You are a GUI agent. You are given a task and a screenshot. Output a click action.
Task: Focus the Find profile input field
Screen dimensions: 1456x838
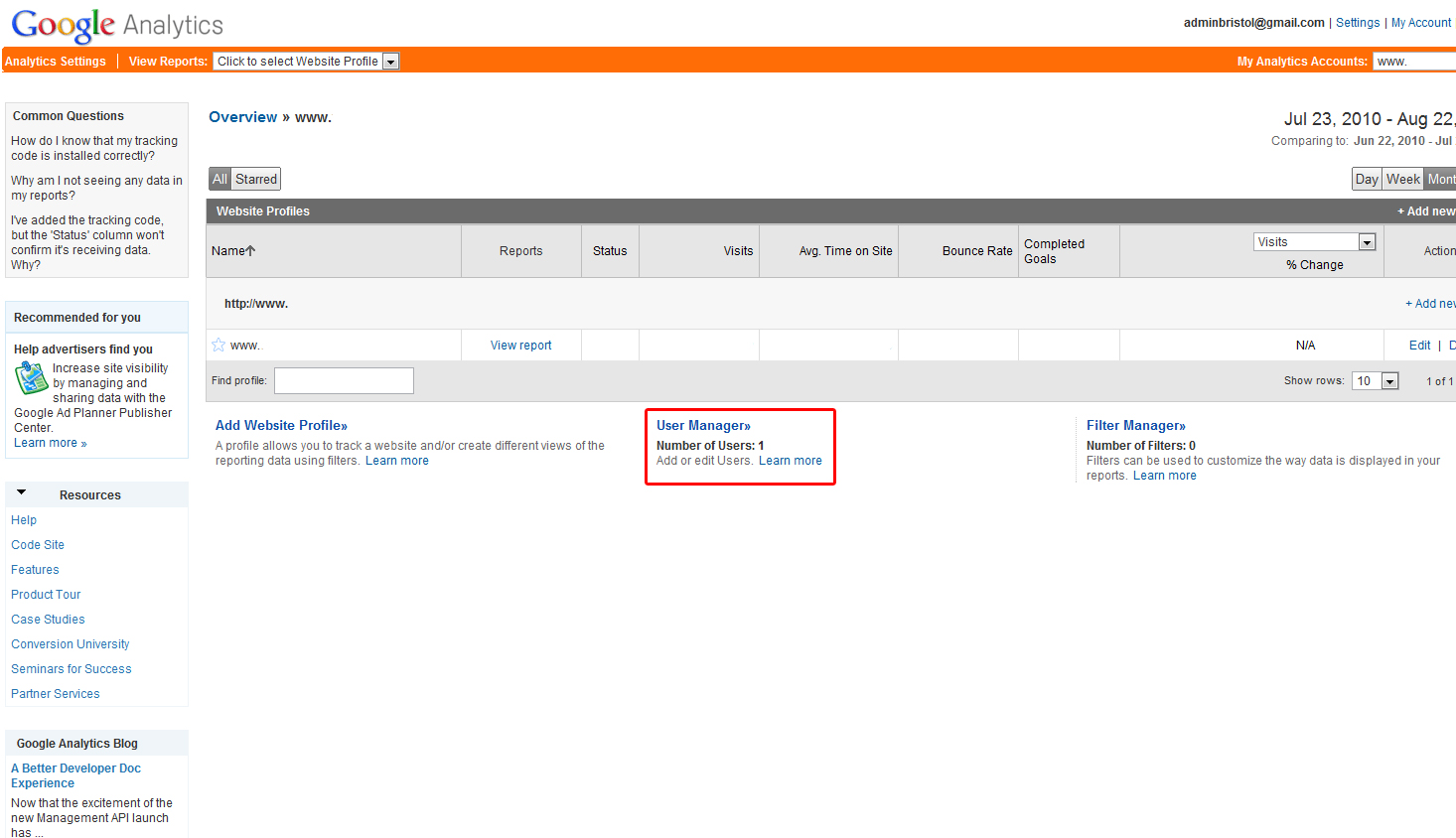click(x=344, y=380)
